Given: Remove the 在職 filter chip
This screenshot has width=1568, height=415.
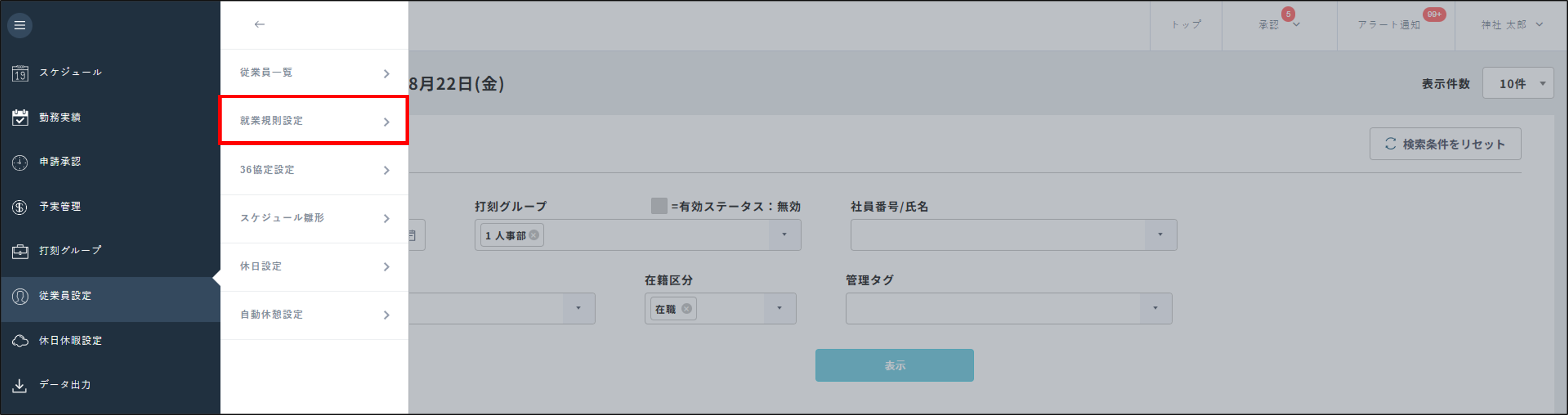Looking at the screenshot, I should (x=687, y=309).
